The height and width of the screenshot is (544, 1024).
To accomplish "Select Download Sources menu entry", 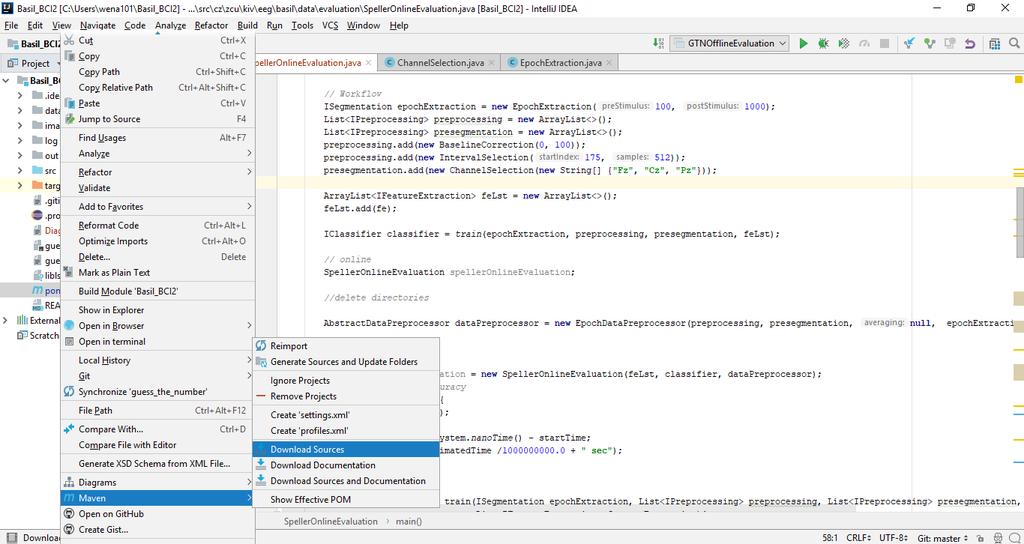I will [346, 449].
